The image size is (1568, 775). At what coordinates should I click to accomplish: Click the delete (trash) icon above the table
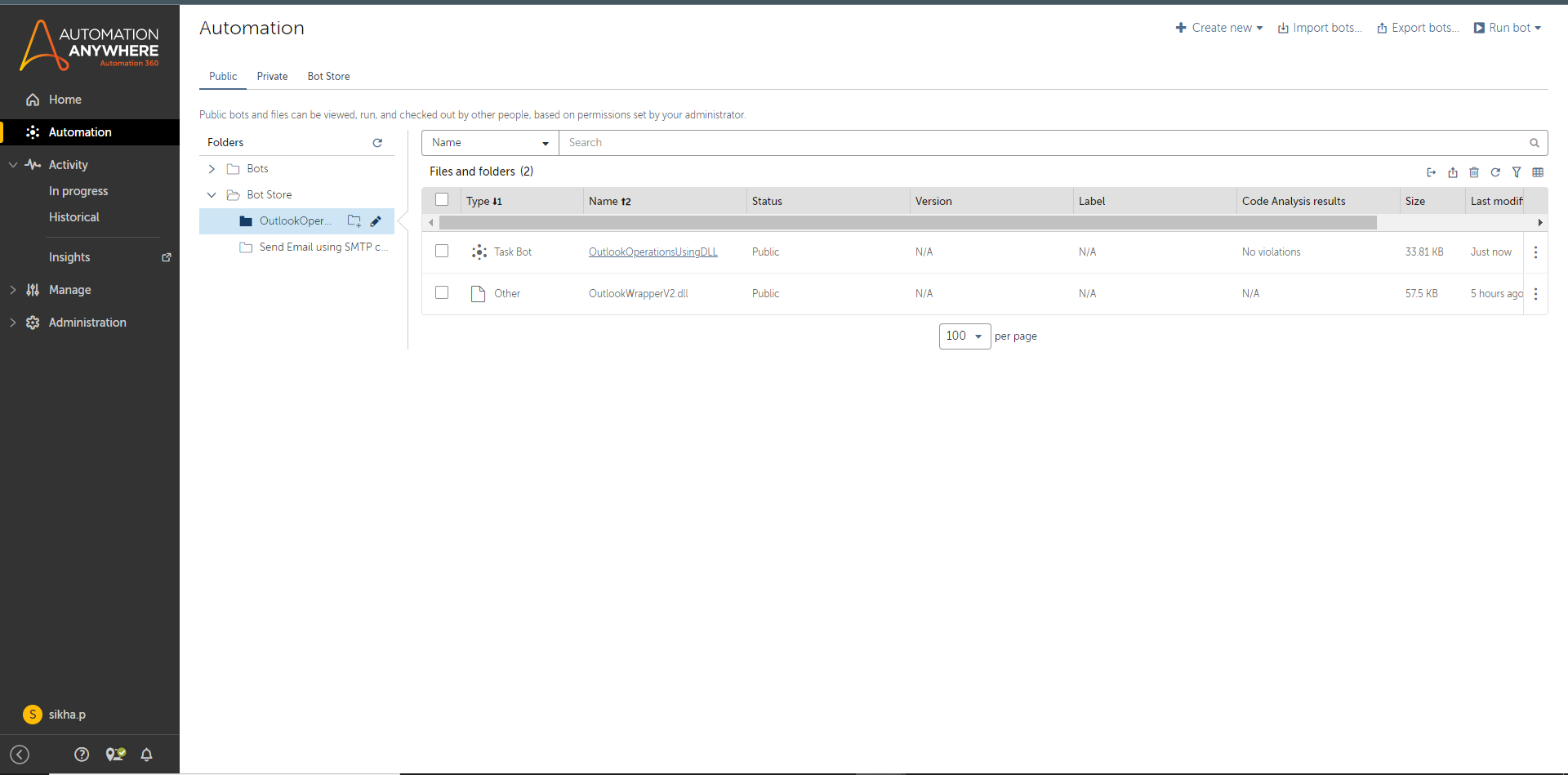(1474, 172)
